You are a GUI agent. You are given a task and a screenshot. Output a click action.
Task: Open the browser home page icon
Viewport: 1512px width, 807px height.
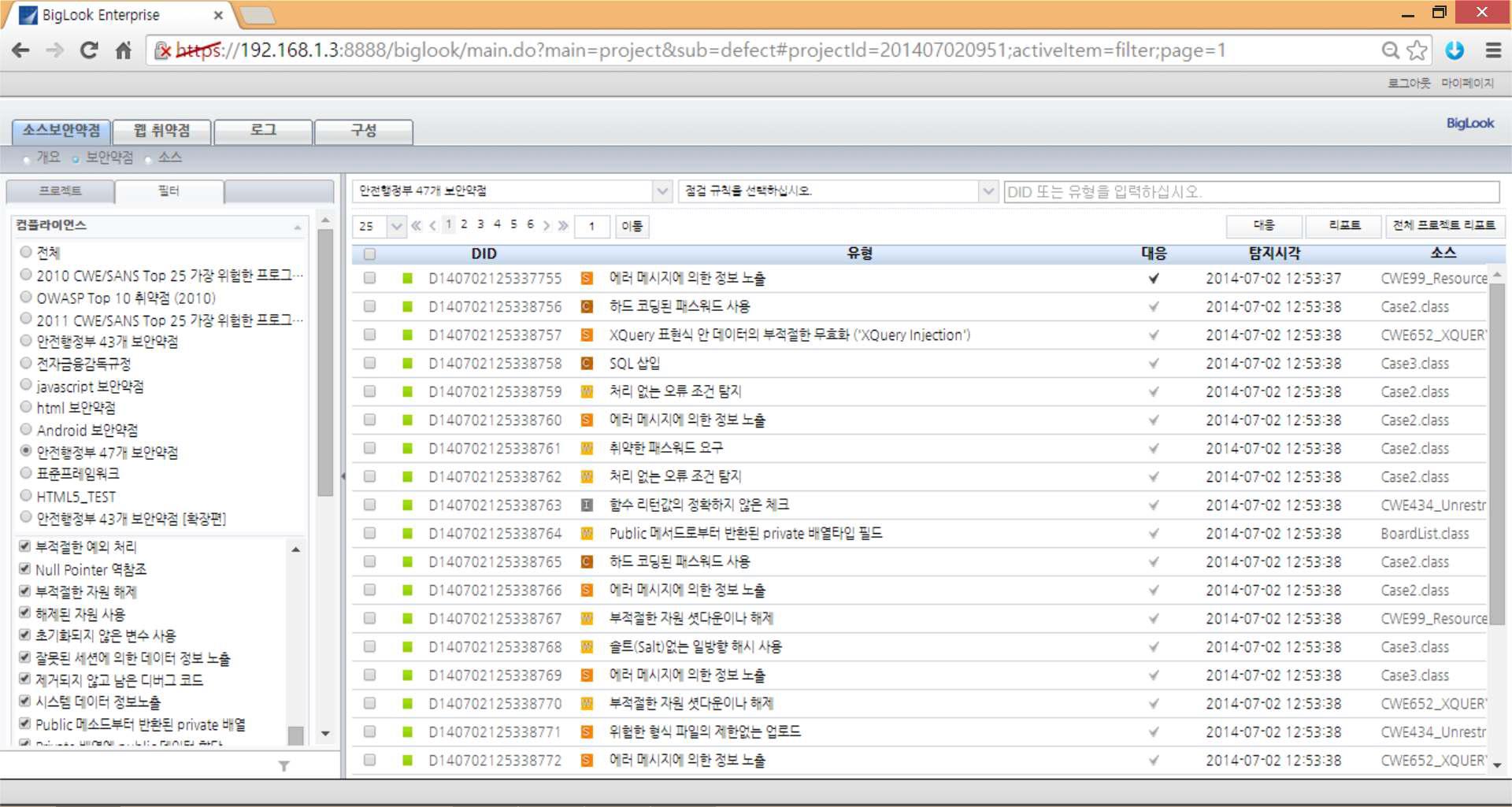point(123,50)
